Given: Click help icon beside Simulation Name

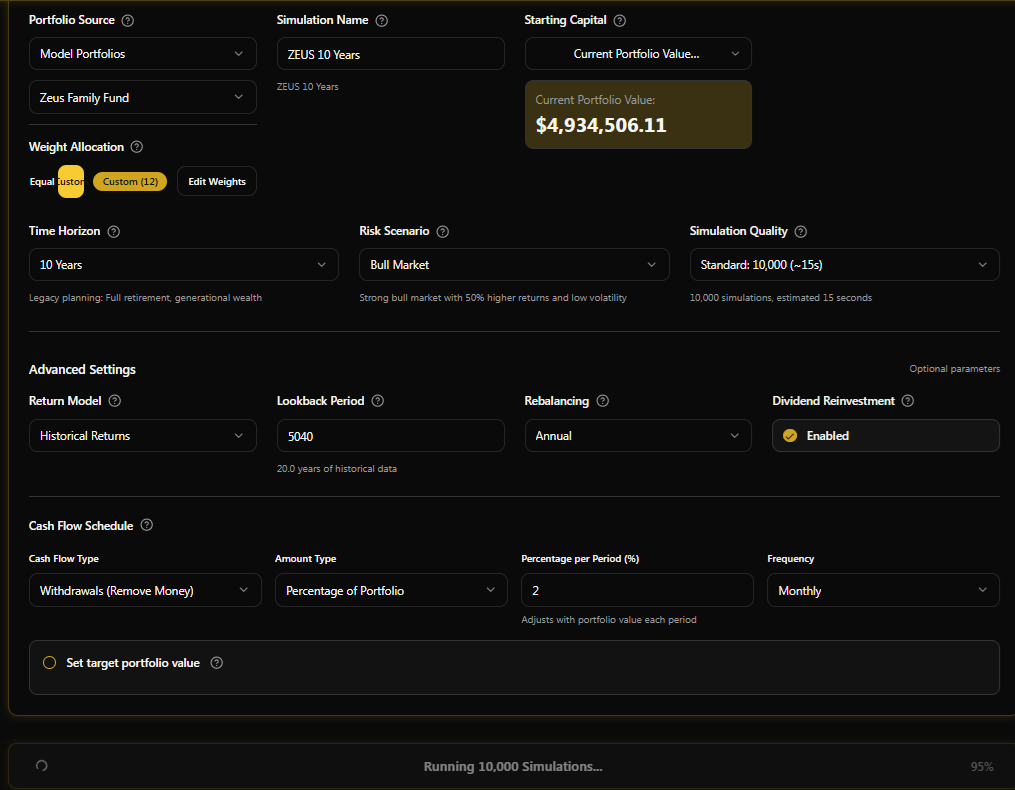Looking at the screenshot, I should click(x=382, y=21).
